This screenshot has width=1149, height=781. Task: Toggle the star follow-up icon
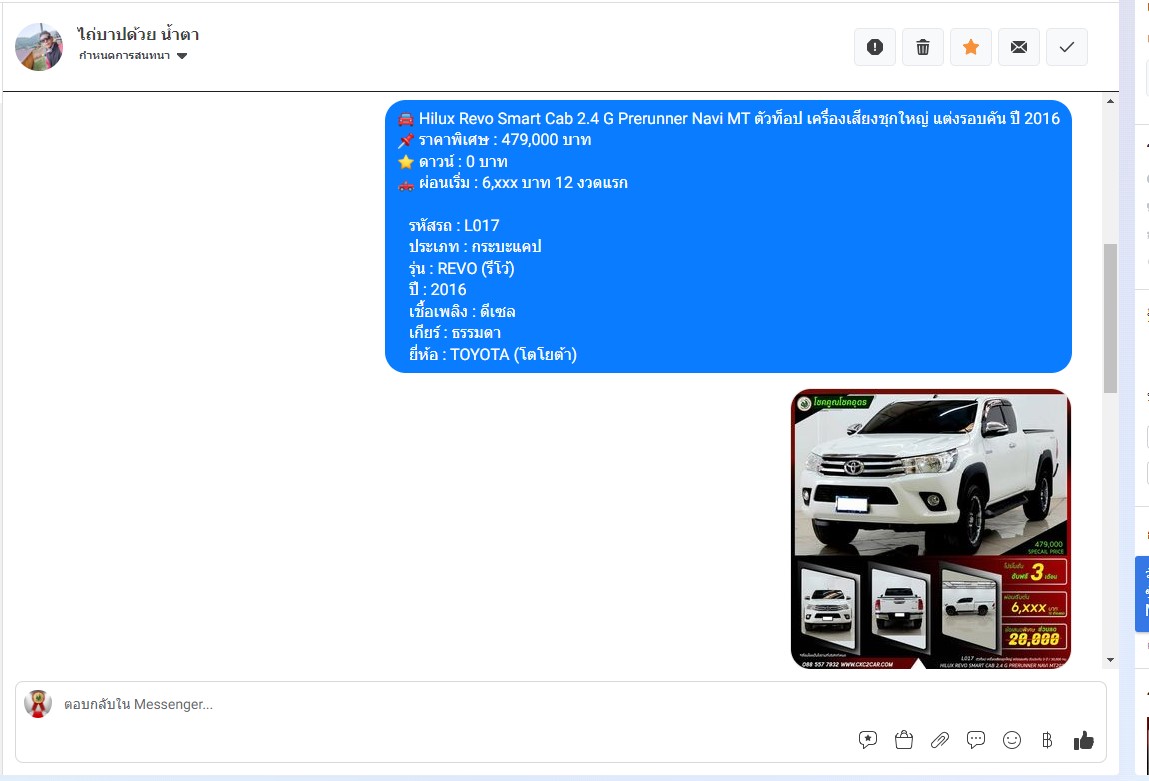point(971,47)
